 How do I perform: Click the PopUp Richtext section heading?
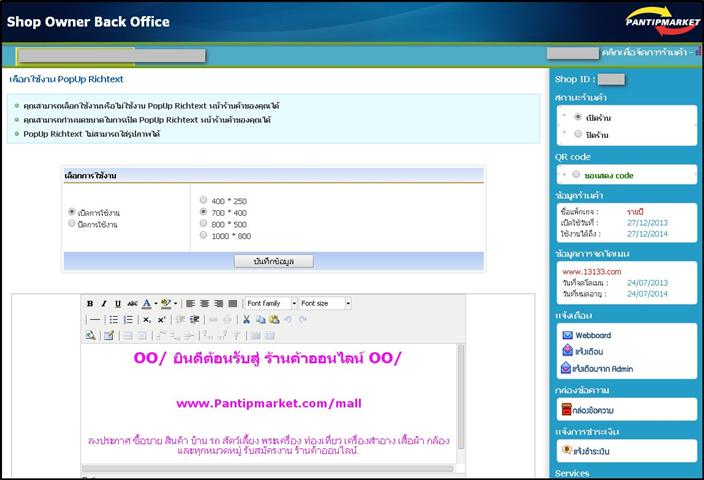pos(66,79)
